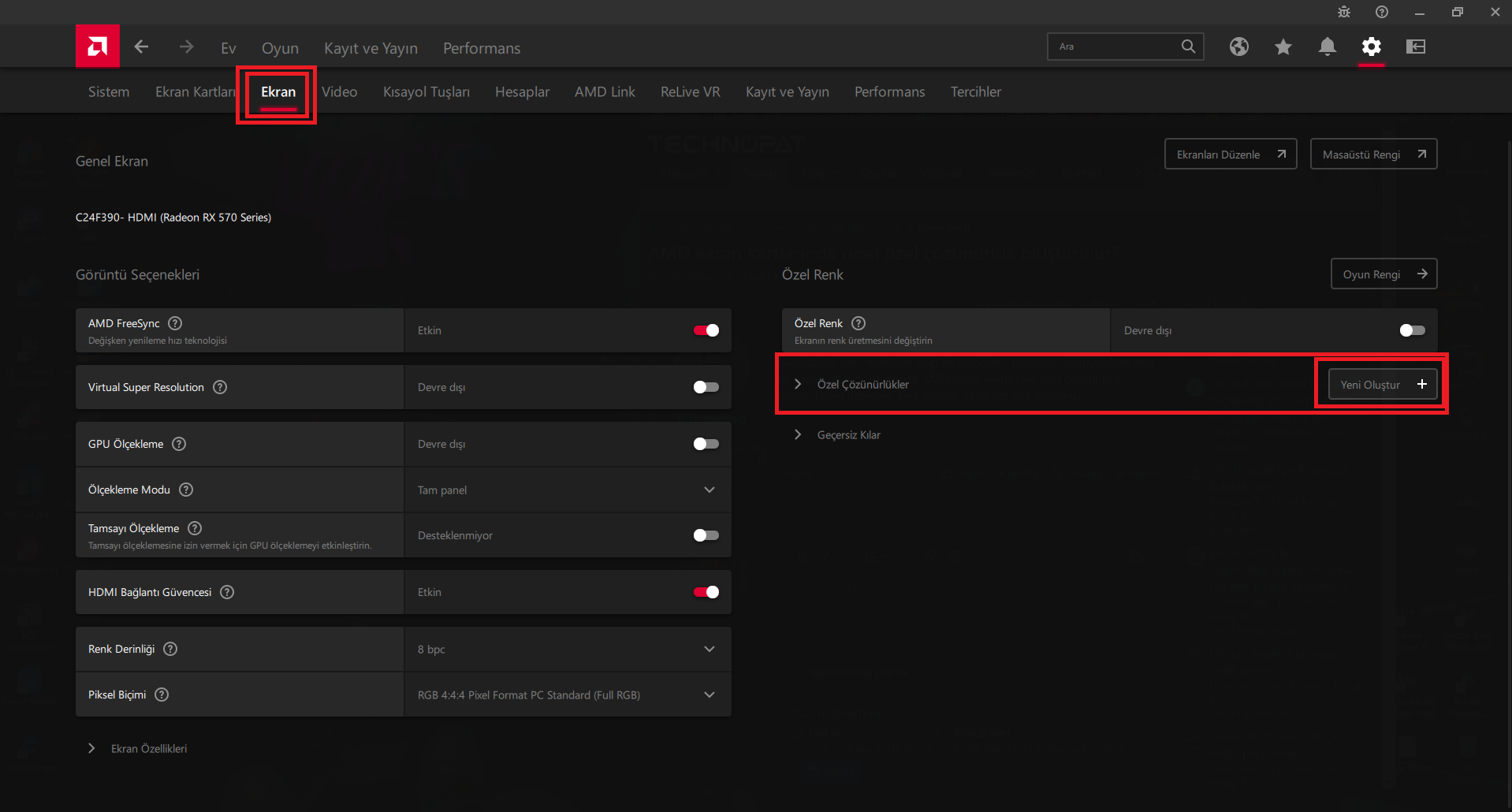The width and height of the screenshot is (1512, 812).
Task: Go to Ev in top navigation
Action: (x=229, y=48)
